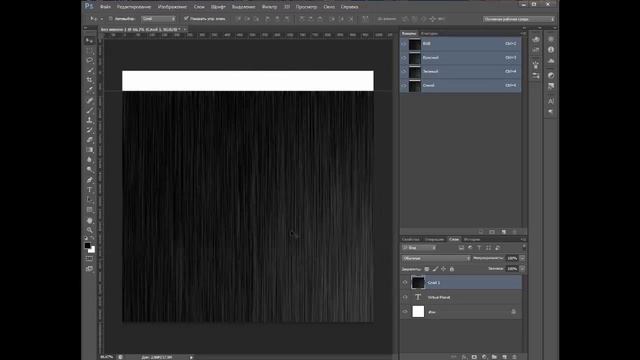
Task: Open layer styles fx icon
Action: coord(464,357)
